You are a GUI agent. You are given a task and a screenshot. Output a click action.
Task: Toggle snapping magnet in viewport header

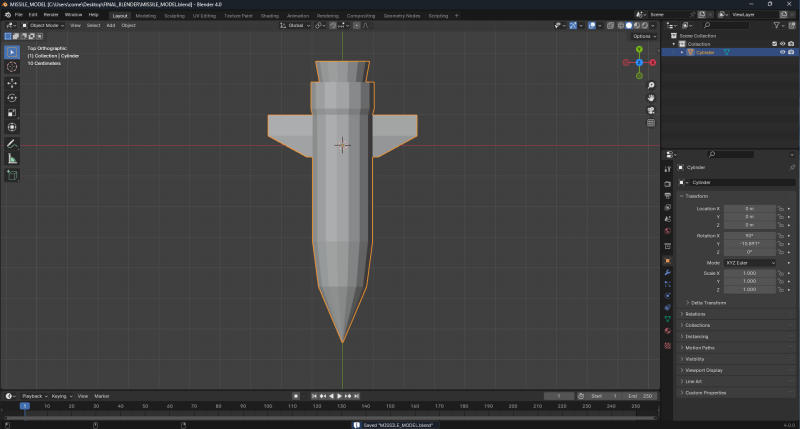pos(333,26)
